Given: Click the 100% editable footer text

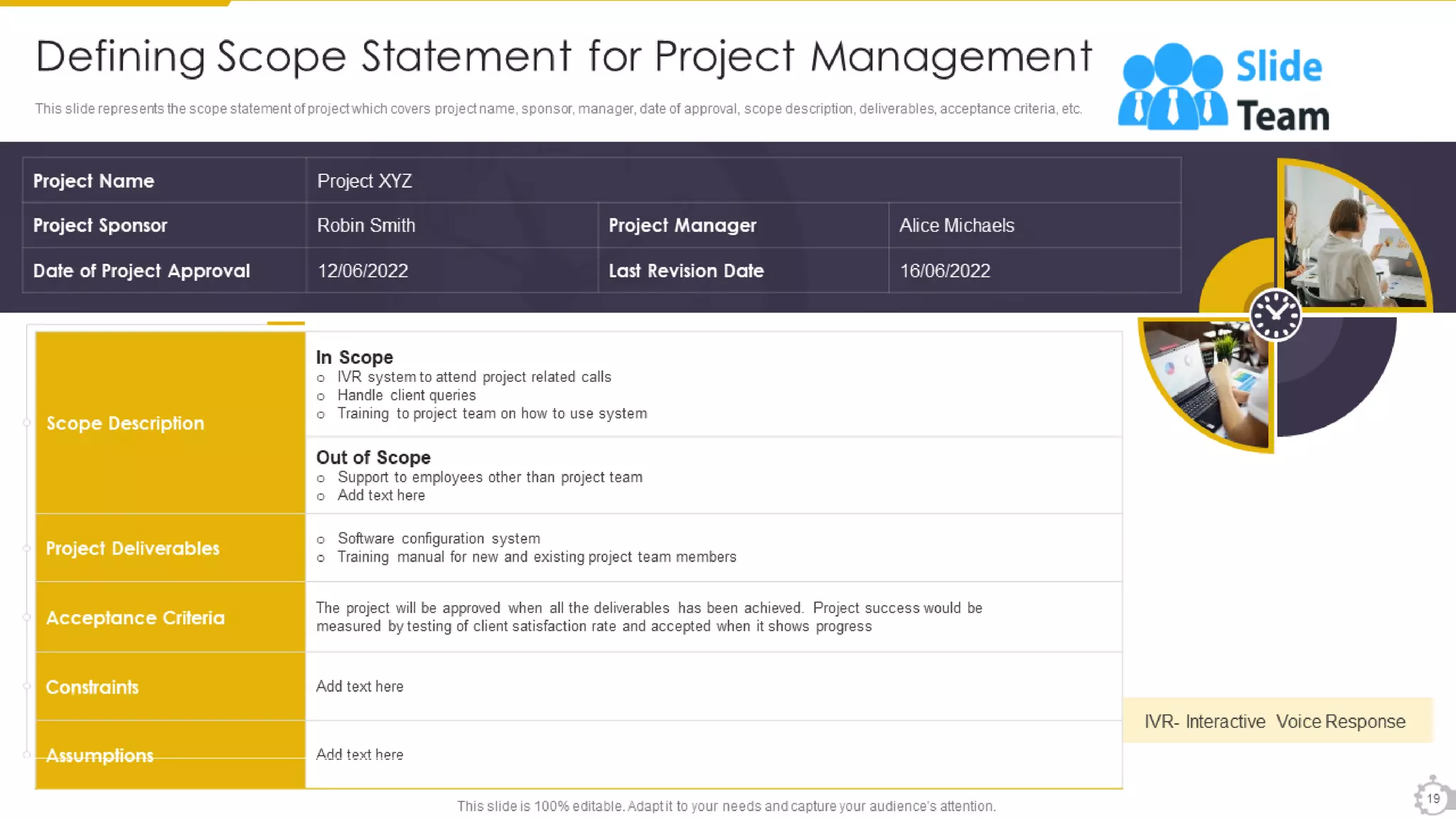Looking at the screenshot, I should (x=726, y=806).
